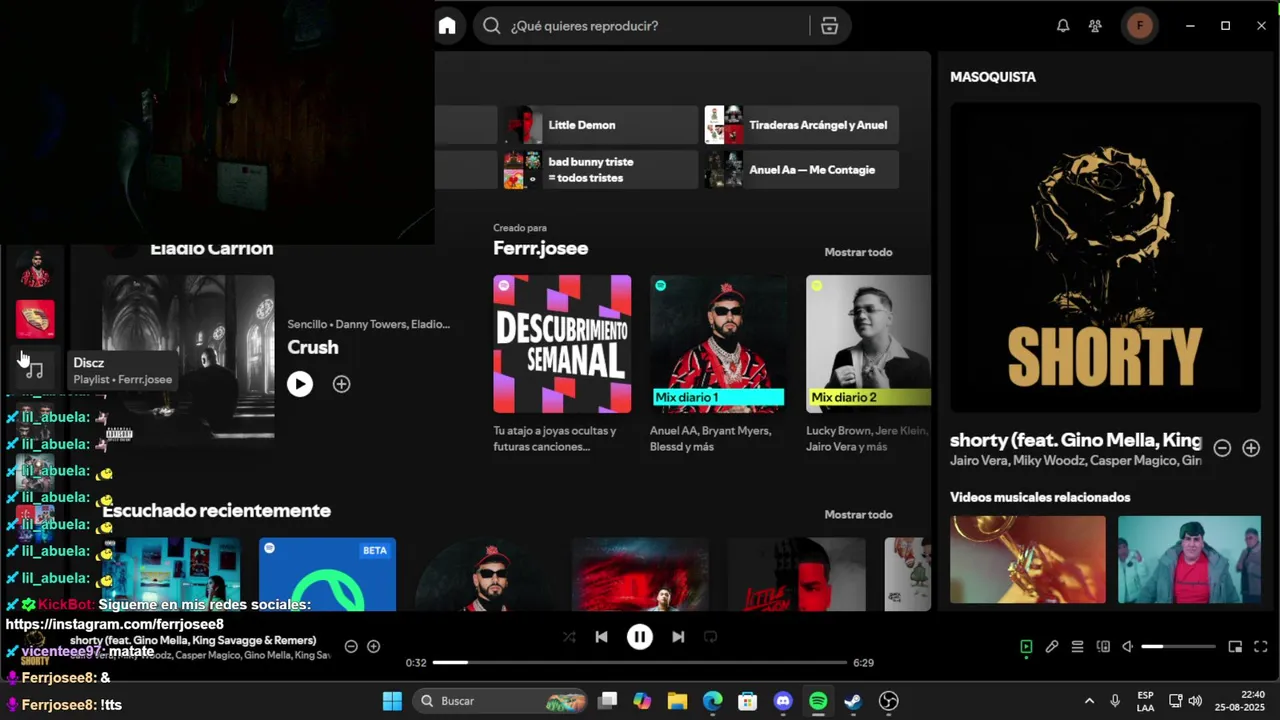This screenshot has height=720, width=1280.
Task: Click plus icon in bottom player bar
Action: pyautogui.click(x=373, y=646)
